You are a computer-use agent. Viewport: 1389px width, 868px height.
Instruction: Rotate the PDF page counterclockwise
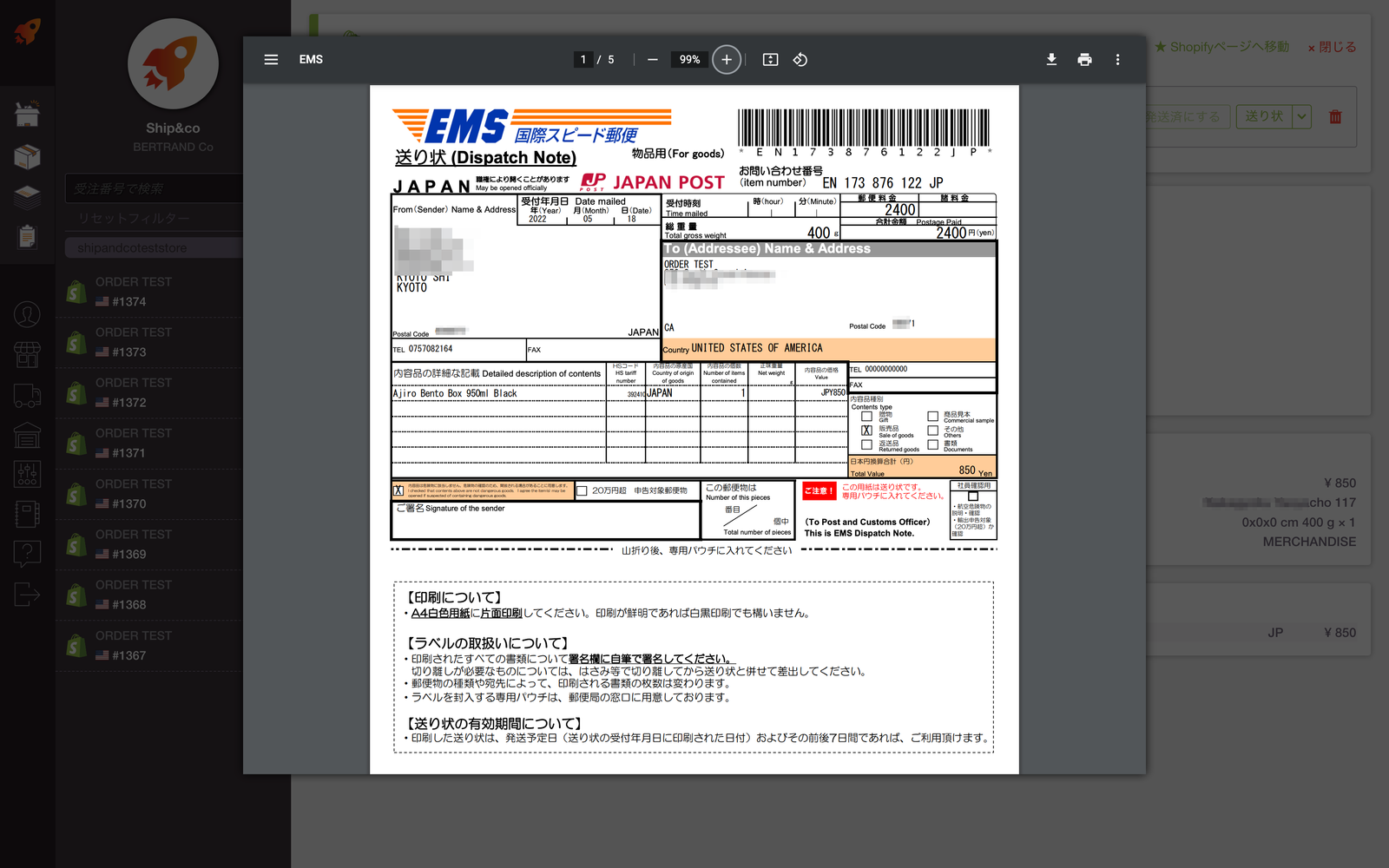799,59
